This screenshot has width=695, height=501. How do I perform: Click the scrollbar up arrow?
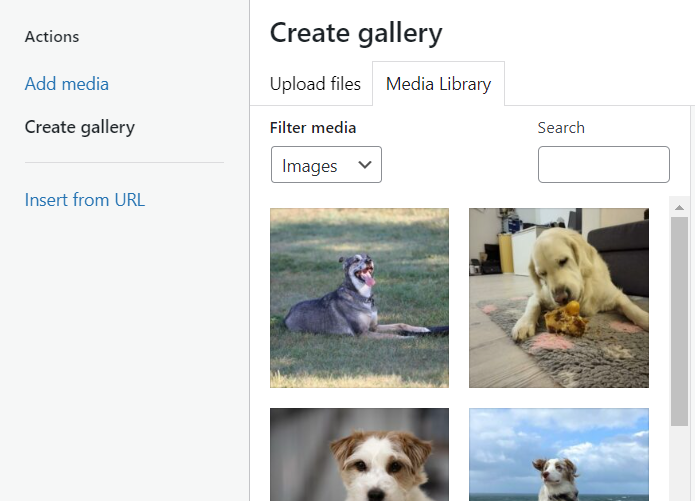tap(679, 207)
